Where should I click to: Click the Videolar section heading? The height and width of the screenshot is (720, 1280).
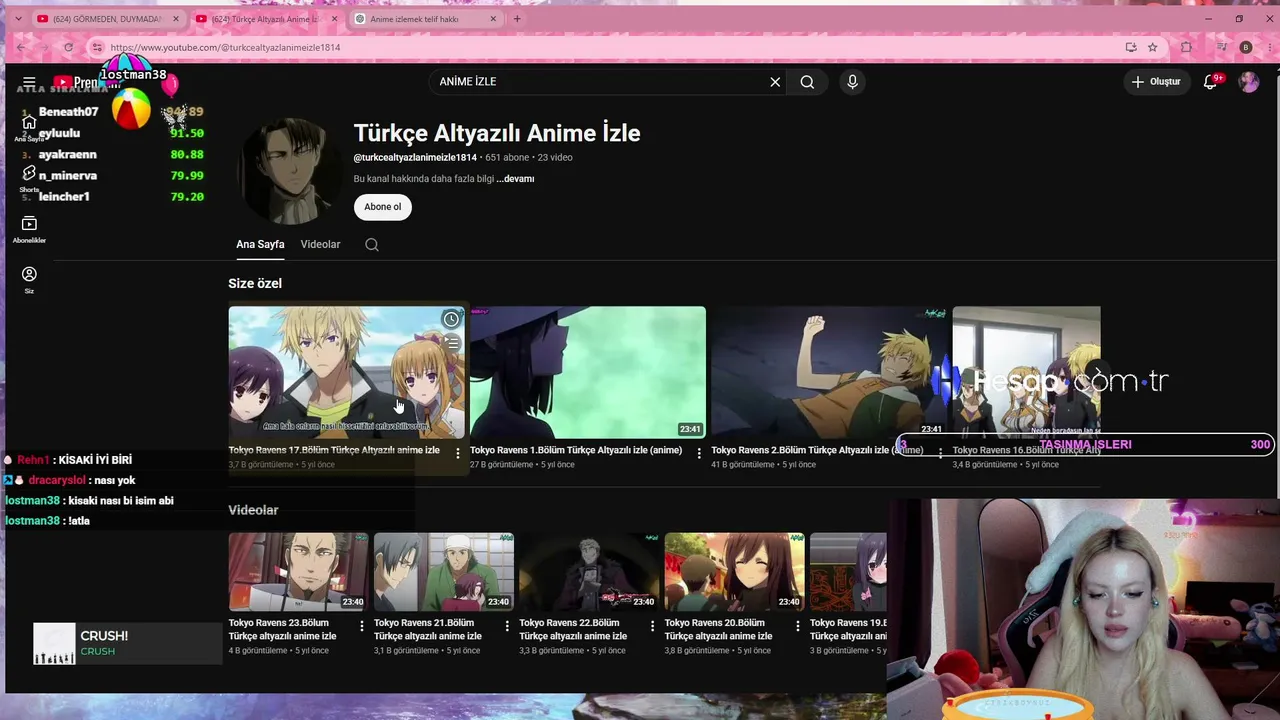pyautogui.click(x=253, y=510)
